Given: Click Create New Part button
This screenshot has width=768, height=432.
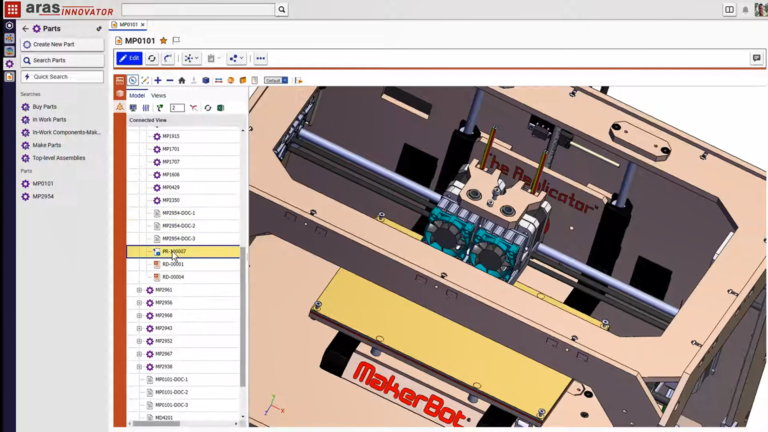Looking at the screenshot, I should [62, 45].
